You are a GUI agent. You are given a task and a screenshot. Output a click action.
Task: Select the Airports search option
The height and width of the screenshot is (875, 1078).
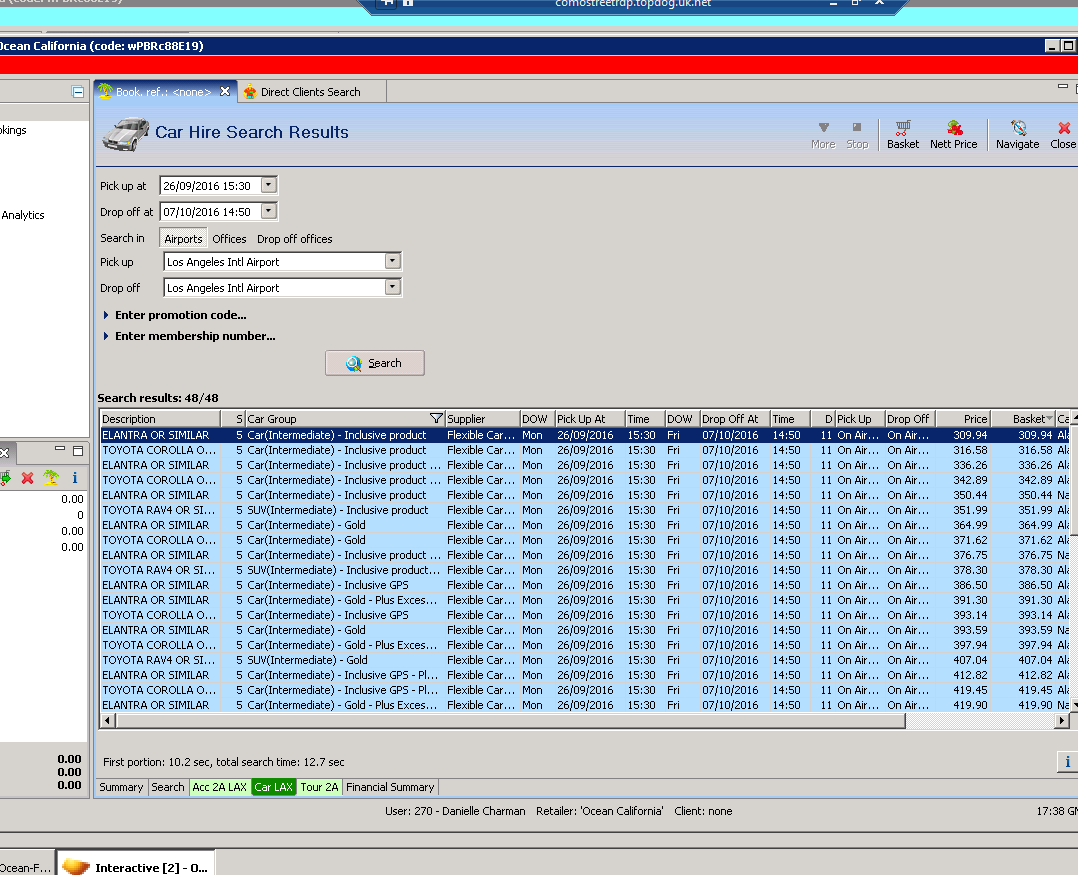(183, 239)
